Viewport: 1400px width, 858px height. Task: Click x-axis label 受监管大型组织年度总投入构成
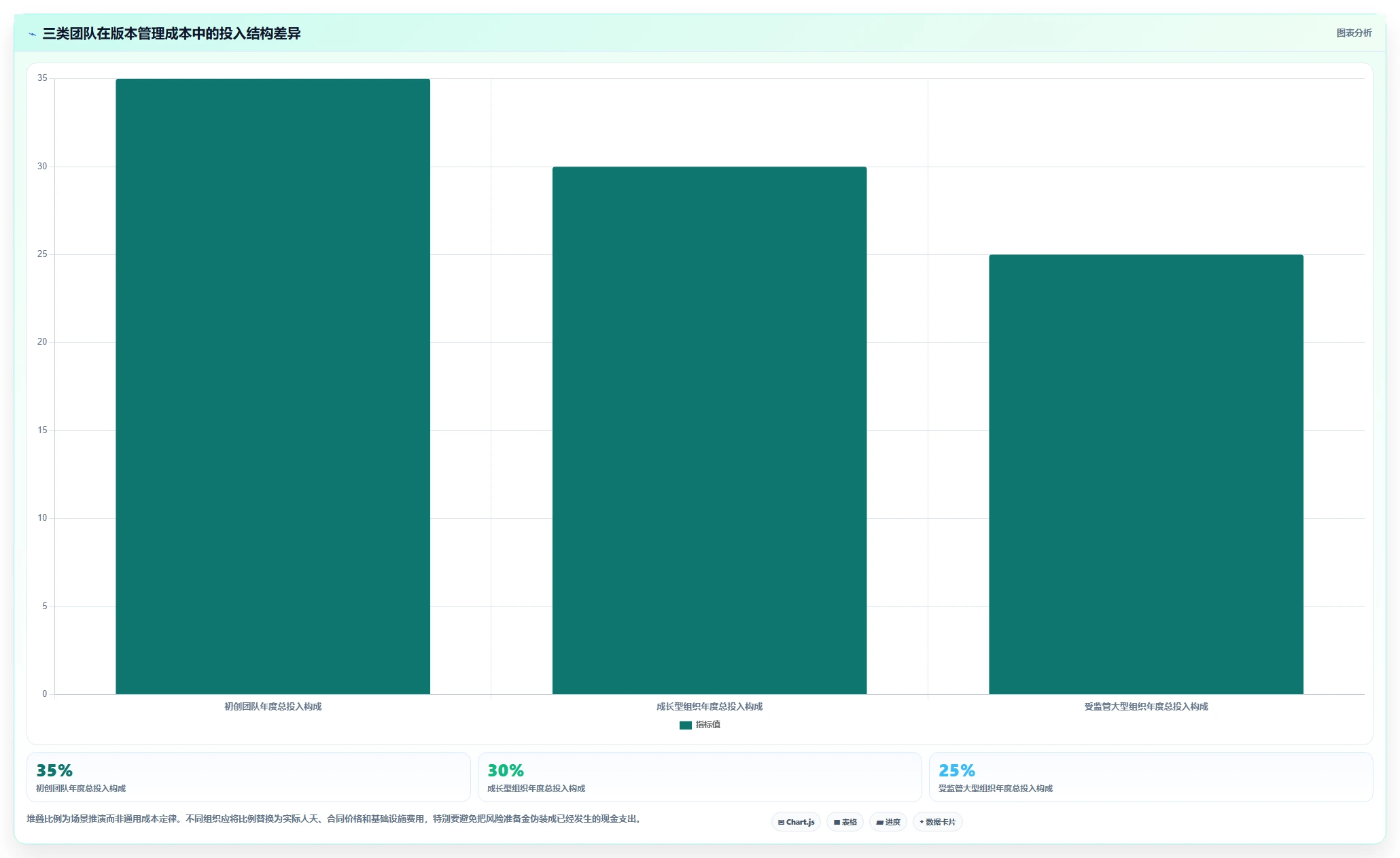point(1146,706)
